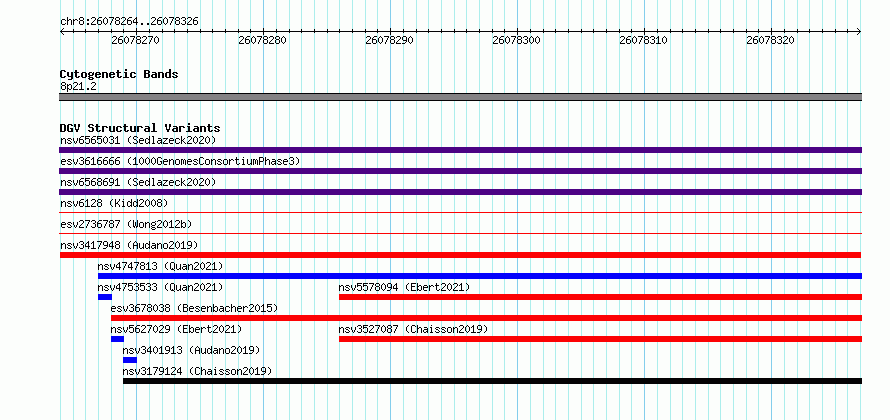Open variant nsv3179124 (Chaisson2019) label
Viewport: 890px width, 420px height.
(197, 371)
